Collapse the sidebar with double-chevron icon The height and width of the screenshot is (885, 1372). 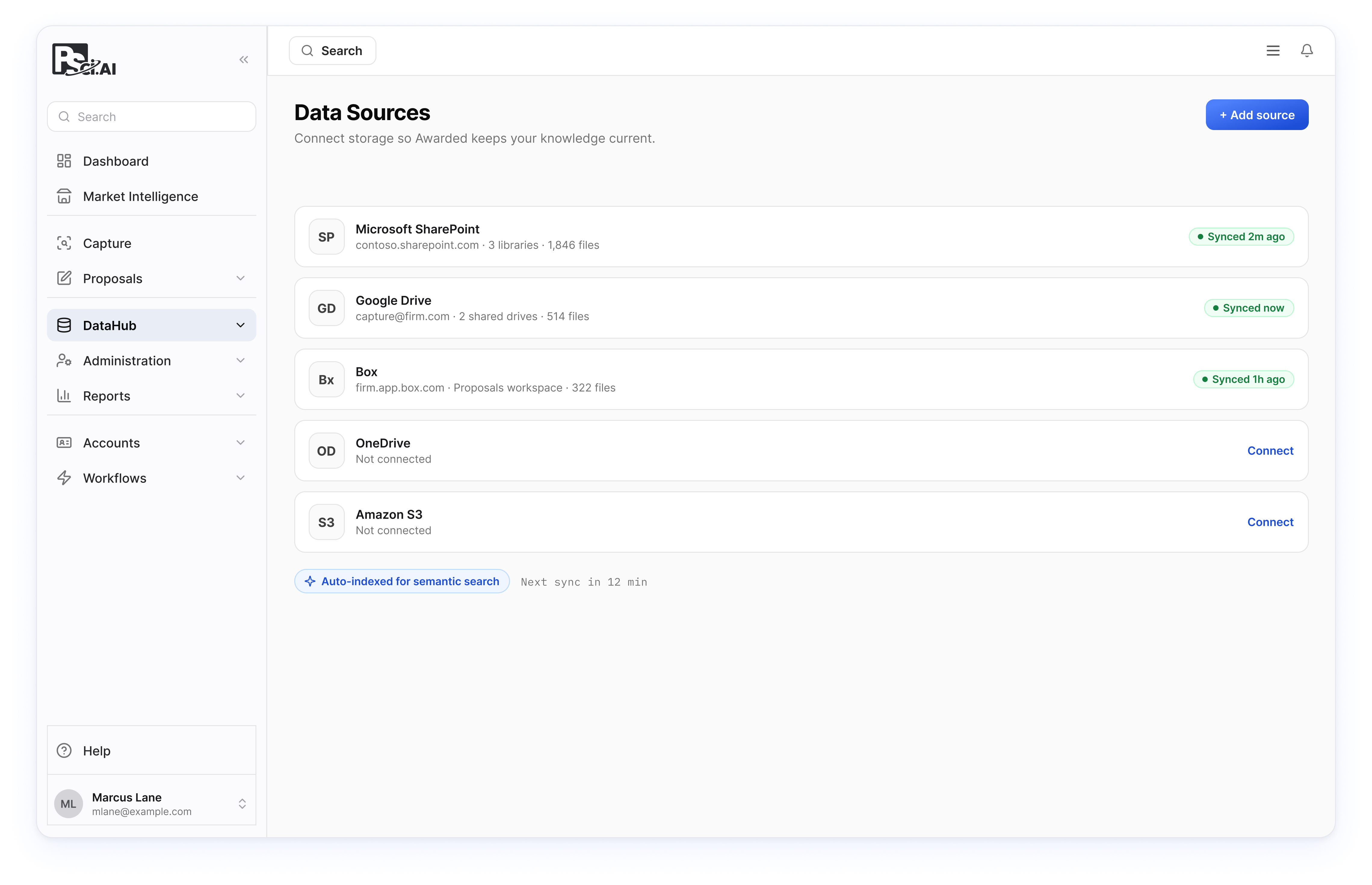244,60
